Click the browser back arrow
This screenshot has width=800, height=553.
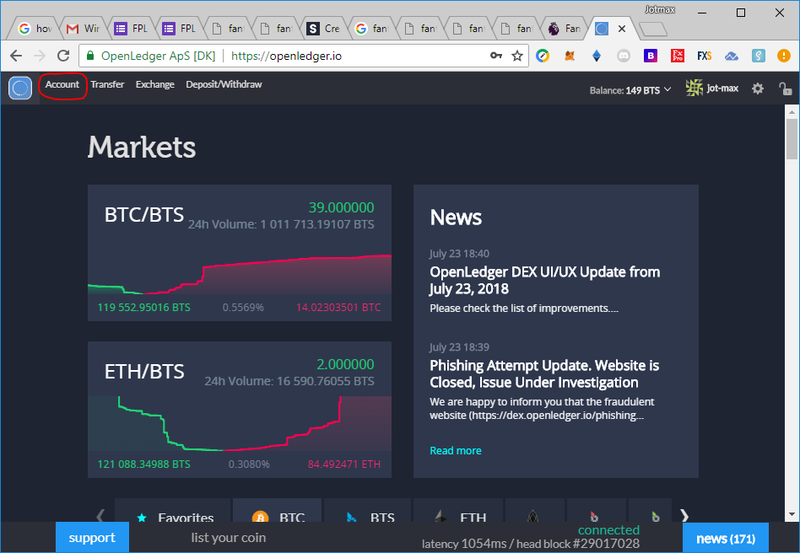point(16,56)
